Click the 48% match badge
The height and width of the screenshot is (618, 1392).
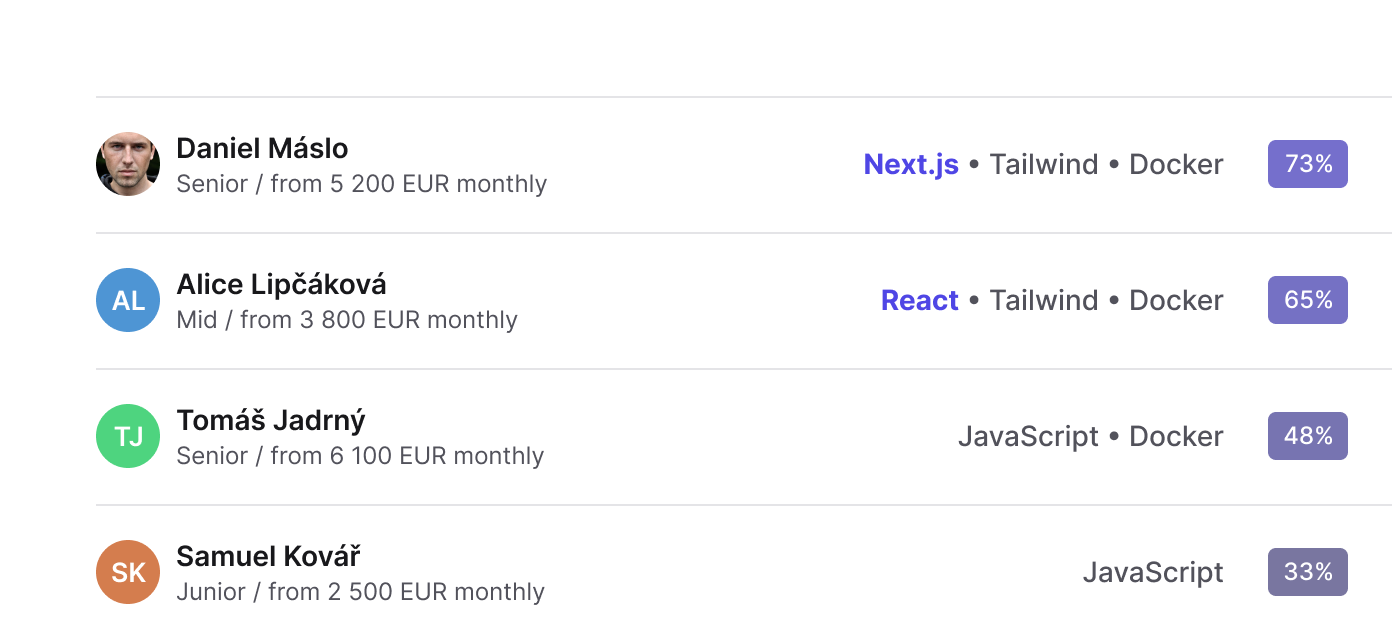coord(1308,436)
